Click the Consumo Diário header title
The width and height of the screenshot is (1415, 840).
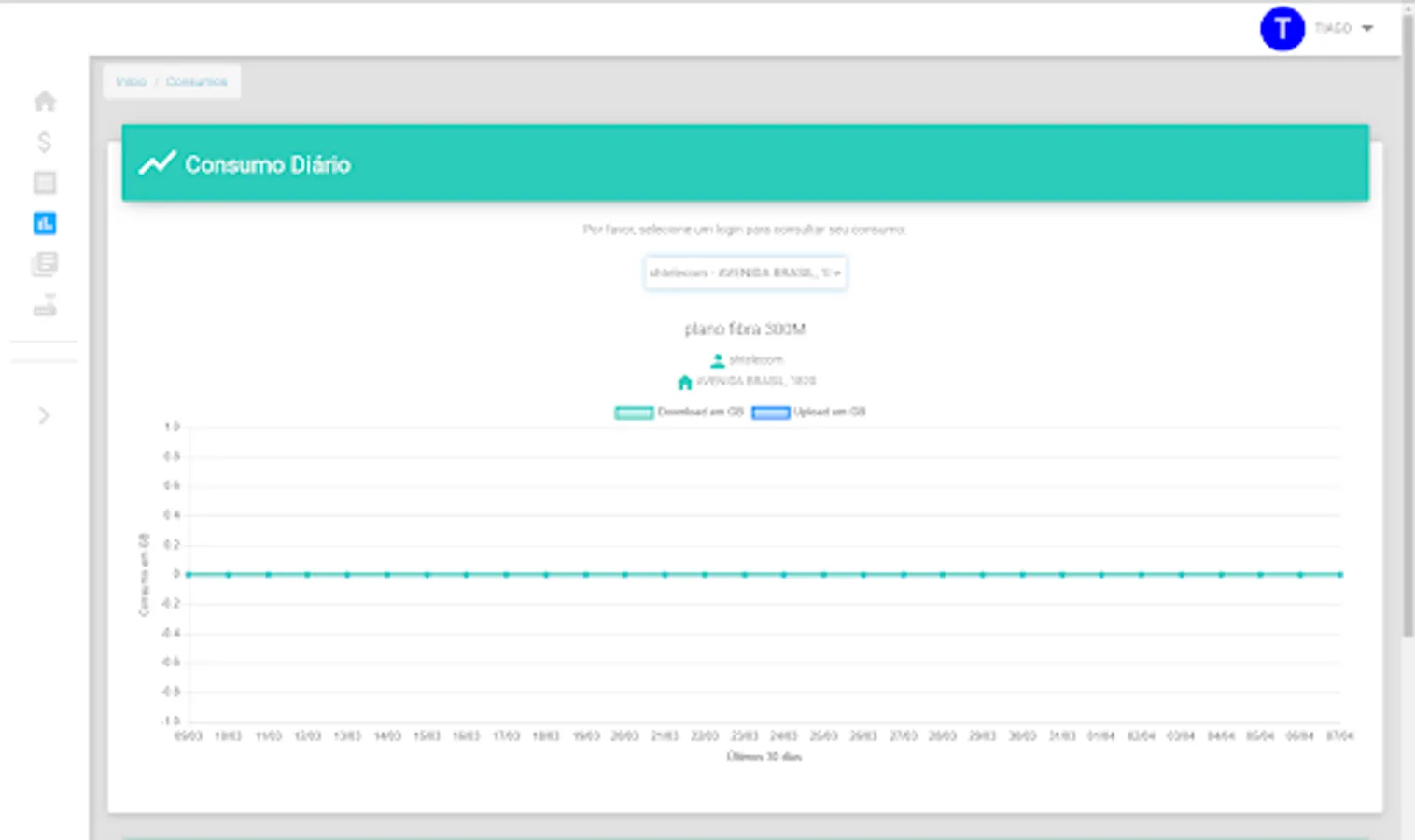pos(268,164)
